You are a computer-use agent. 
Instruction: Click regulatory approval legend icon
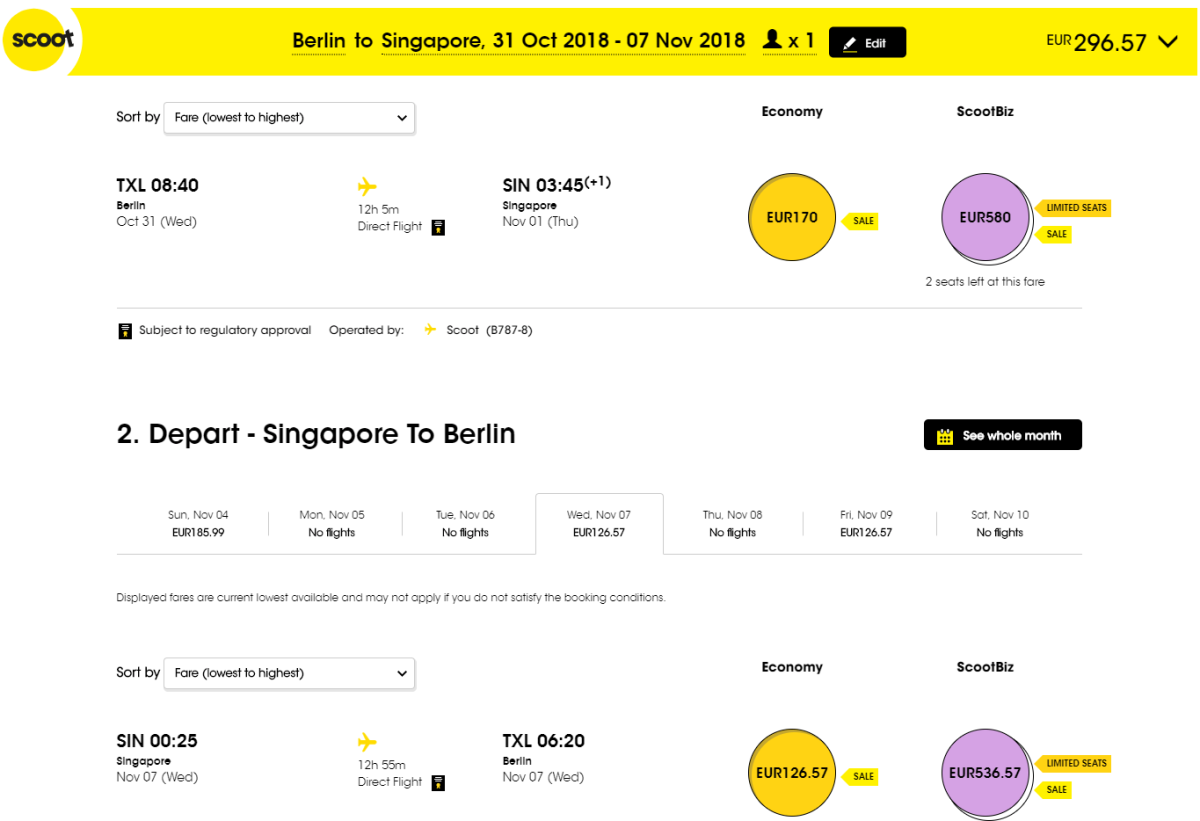[125, 331]
